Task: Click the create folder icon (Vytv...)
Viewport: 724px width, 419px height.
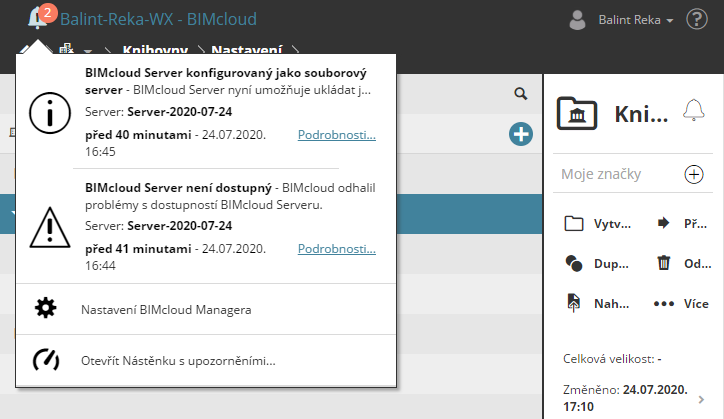Action: [574, 223]
